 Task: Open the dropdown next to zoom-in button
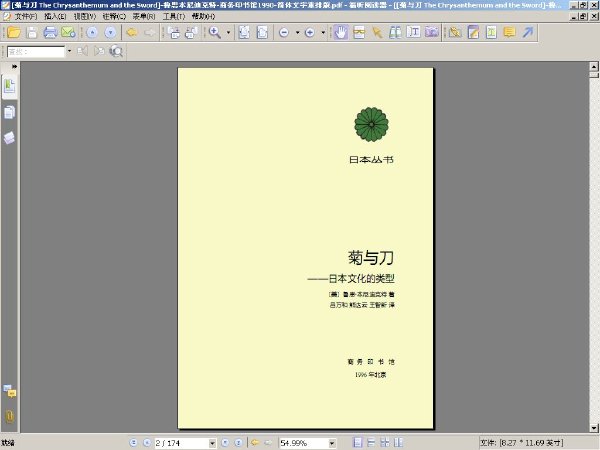(x=323, y=33)
